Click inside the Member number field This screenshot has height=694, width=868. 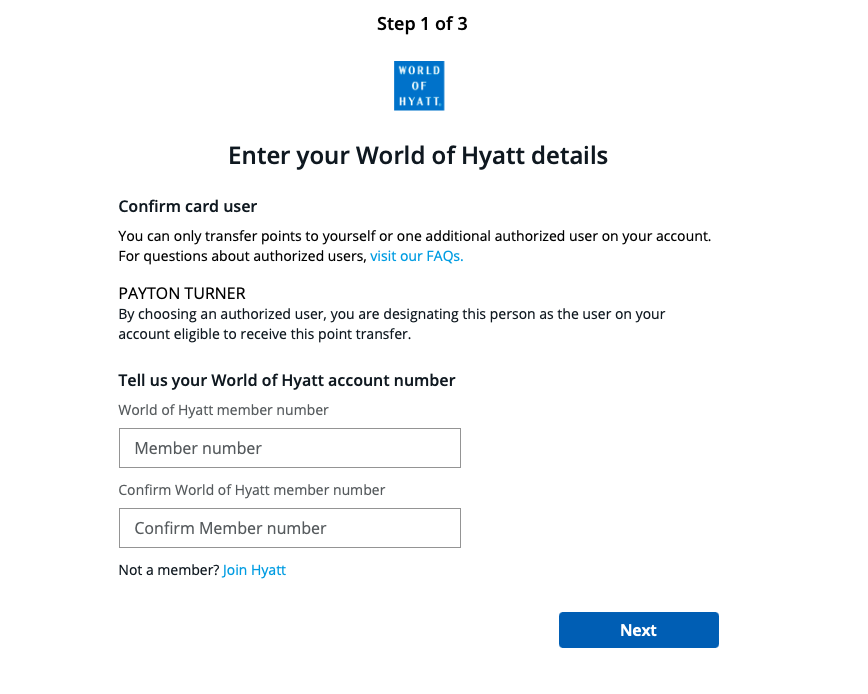coord(289,448)
